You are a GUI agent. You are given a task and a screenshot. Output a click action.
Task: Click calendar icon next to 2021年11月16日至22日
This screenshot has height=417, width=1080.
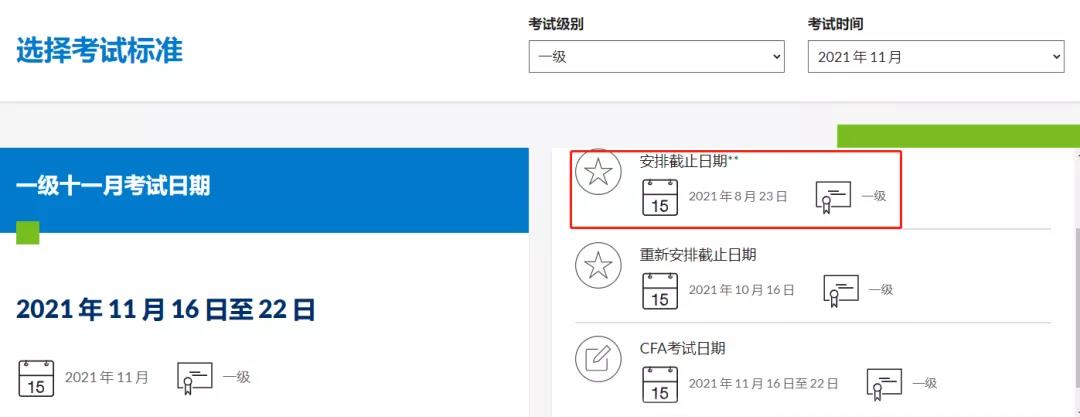click(660, 384)
